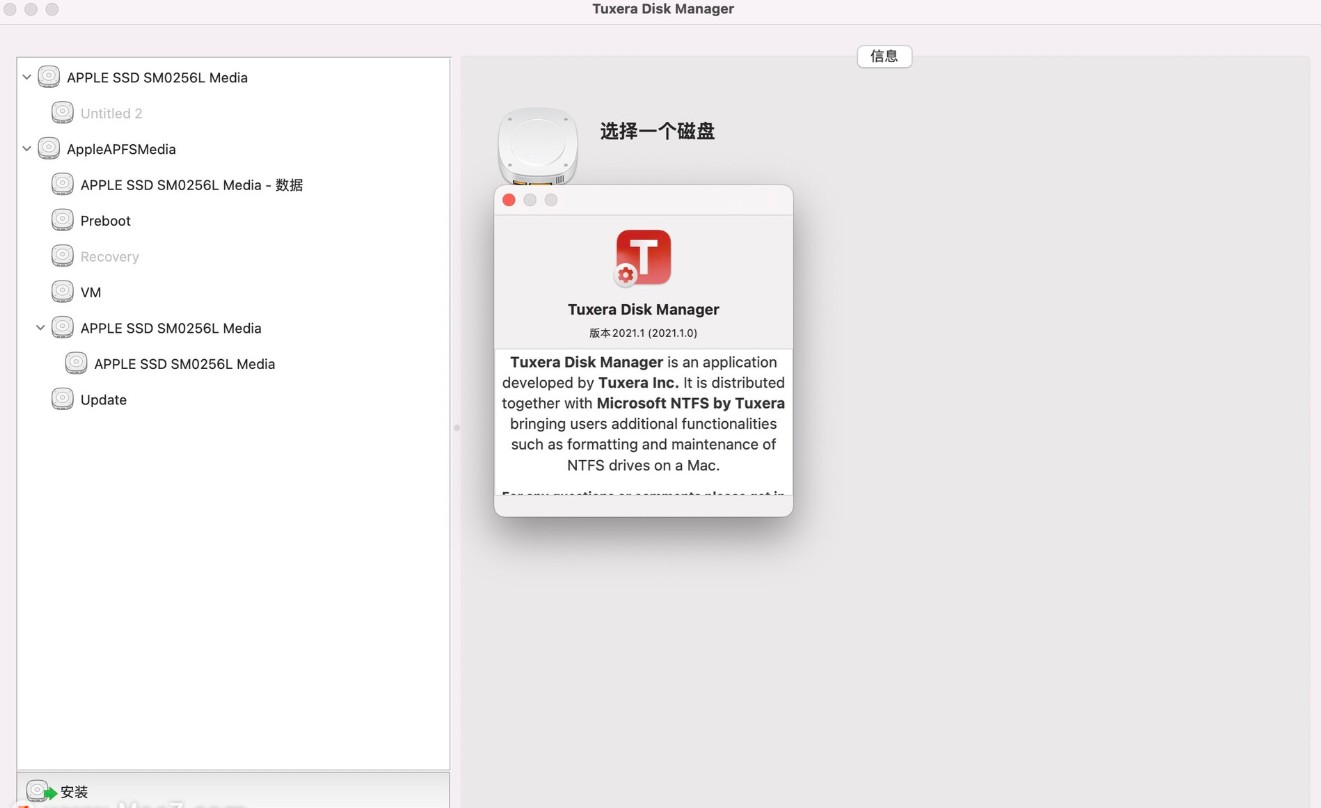The height and width of the screenshot is (808, 1321).
Task: Select the APPLE SSD SM0256L Media row below VM
Action: pos(170,328)
